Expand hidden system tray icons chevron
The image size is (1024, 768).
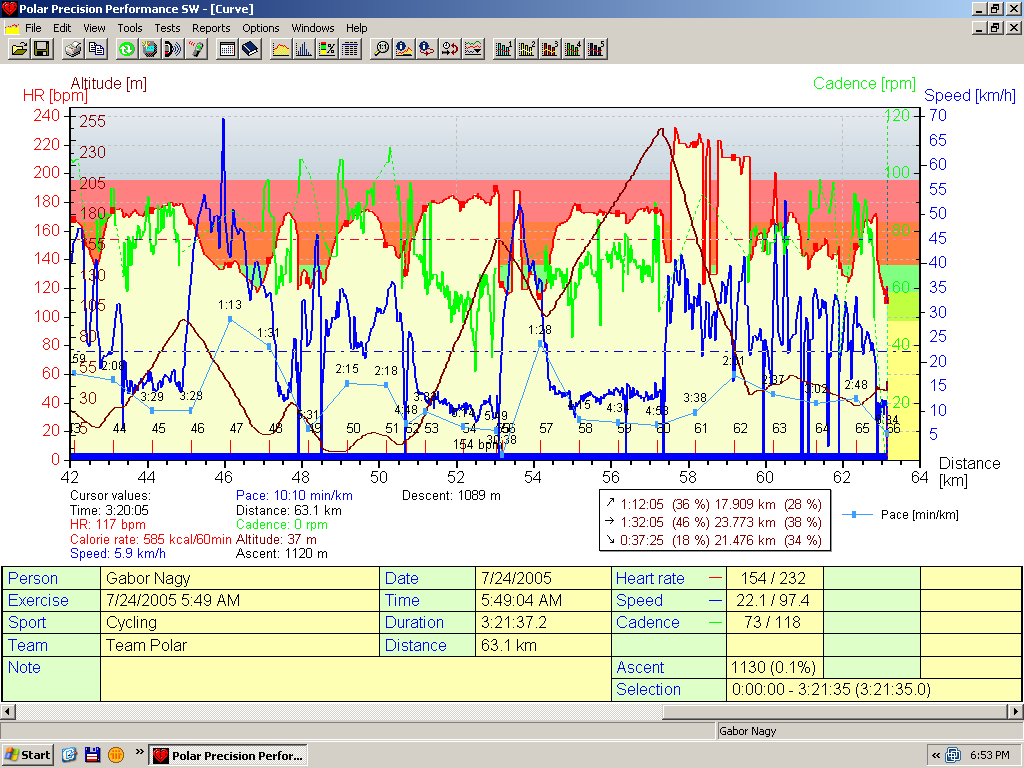(x=936, y=756)
